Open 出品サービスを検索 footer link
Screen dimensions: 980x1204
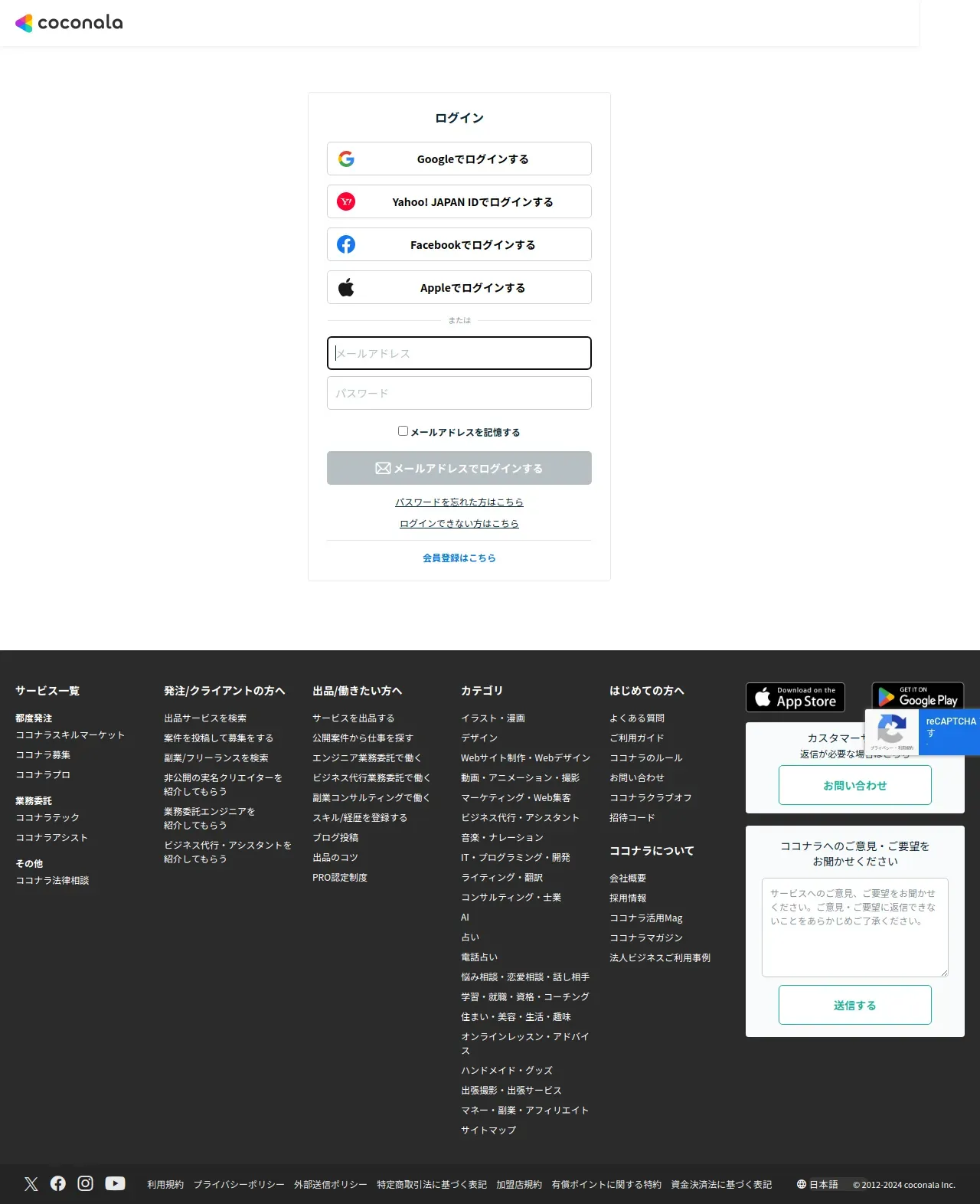click(x=205, y=718)
